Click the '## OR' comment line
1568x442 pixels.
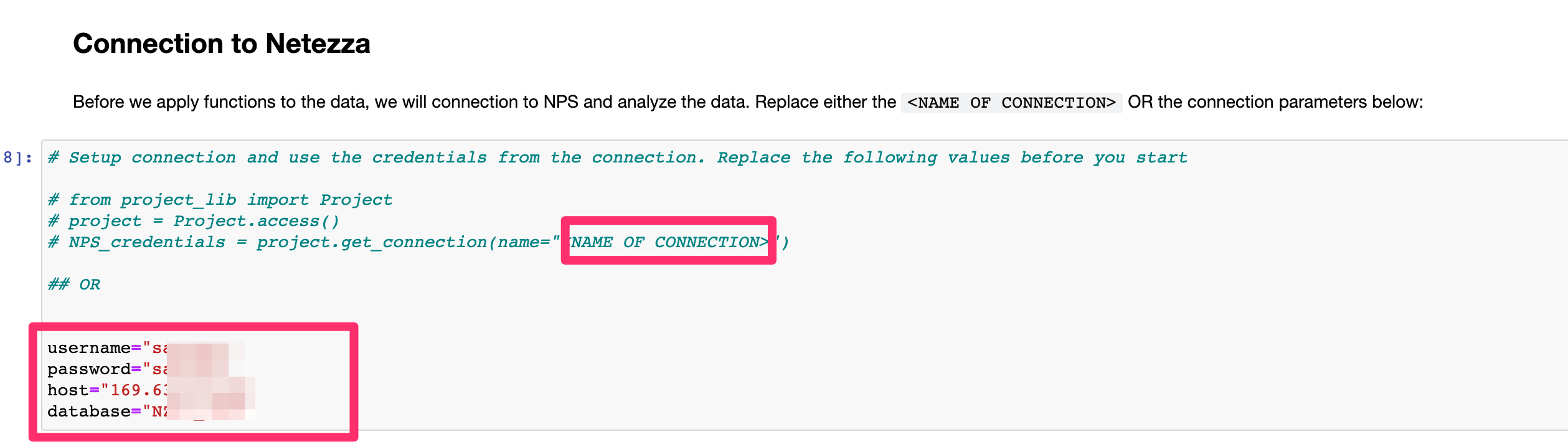(74, 284)
